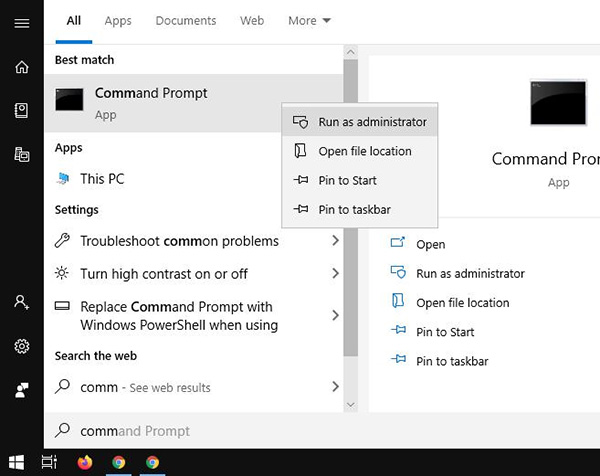Switch to the Apps search tab
The height and width of the screenshot is (476, 600).
[x=118, y=21]
